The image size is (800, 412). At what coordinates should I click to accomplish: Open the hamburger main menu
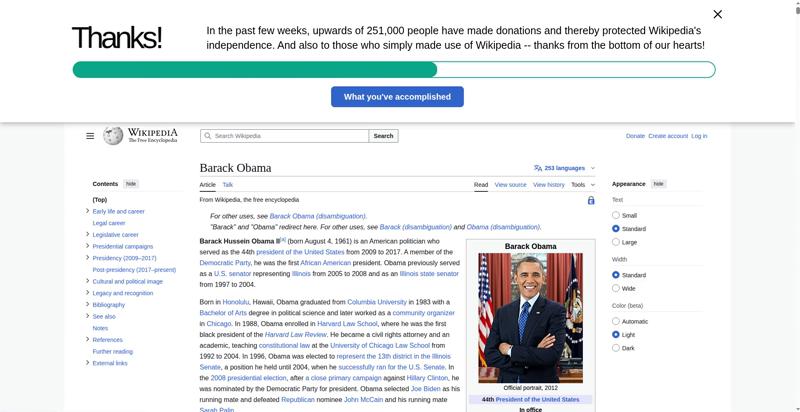tap(90, 136)
